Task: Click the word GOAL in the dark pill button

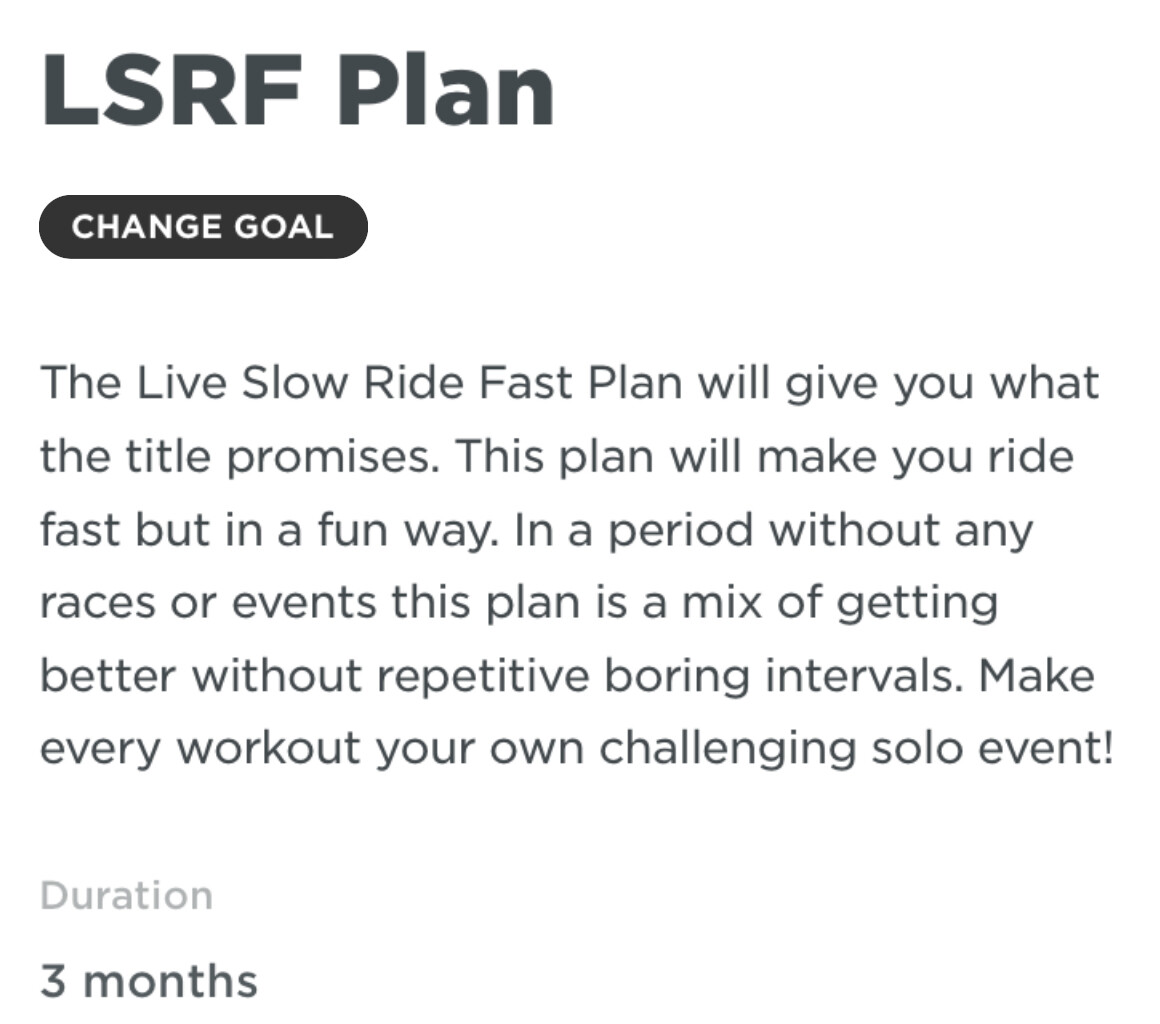Action: click(x=283, y=227)
